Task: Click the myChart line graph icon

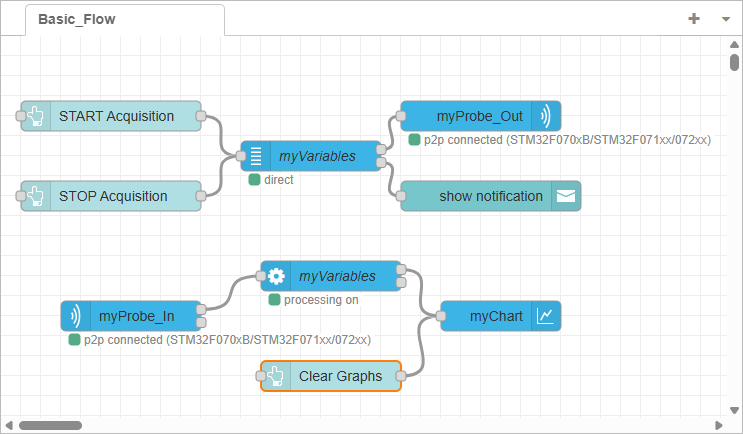Action: pyautogui.click(x=546, y=316)
